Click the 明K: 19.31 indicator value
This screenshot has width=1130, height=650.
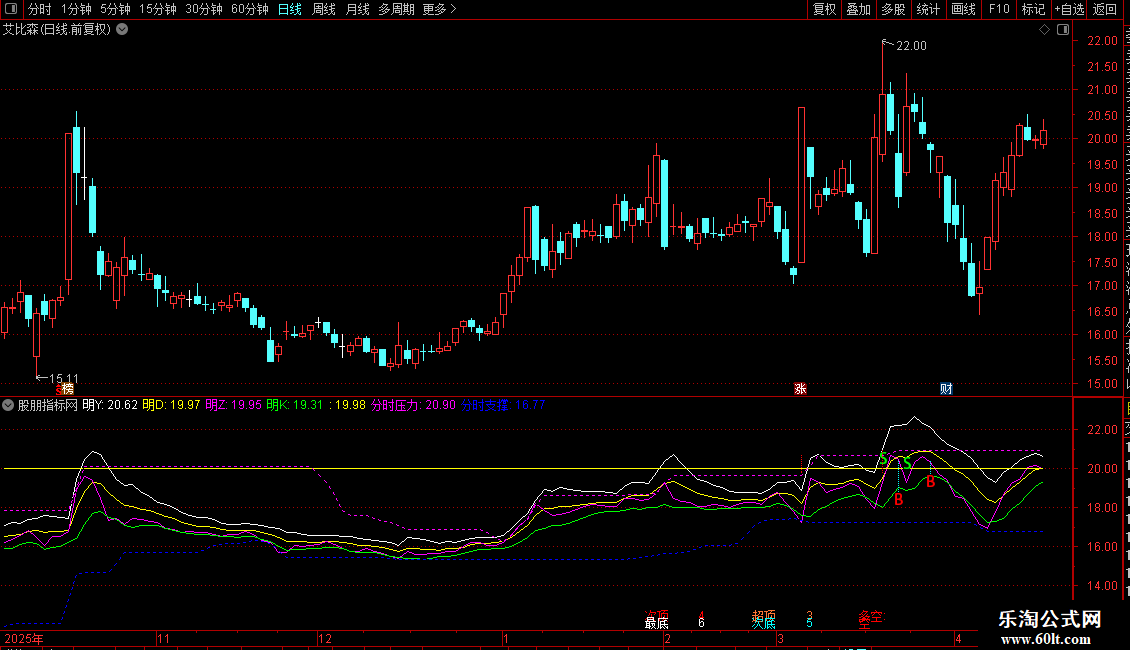(x=294, y=405)
